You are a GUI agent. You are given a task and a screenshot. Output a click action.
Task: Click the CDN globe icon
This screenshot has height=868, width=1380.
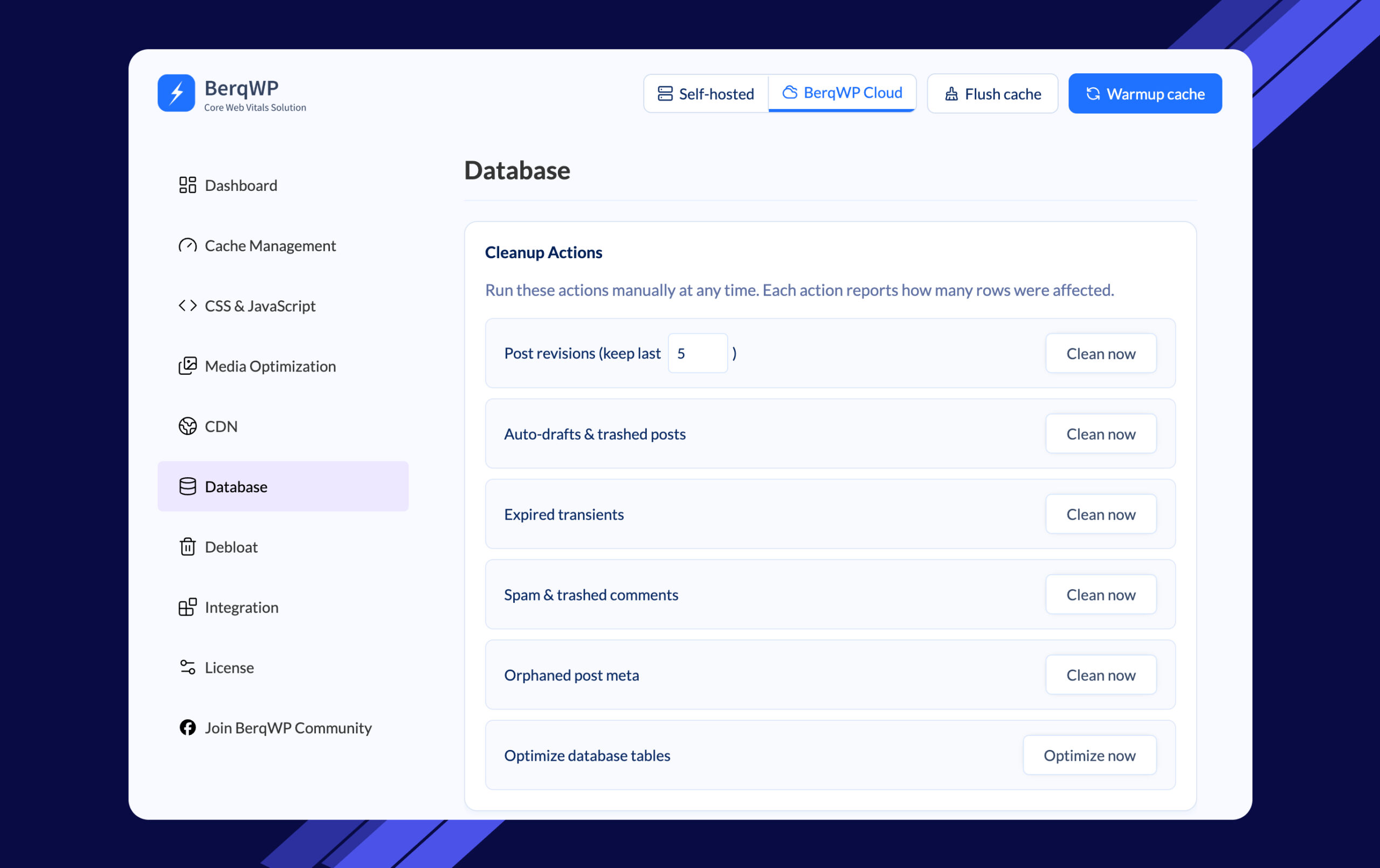tap(188, 426)
